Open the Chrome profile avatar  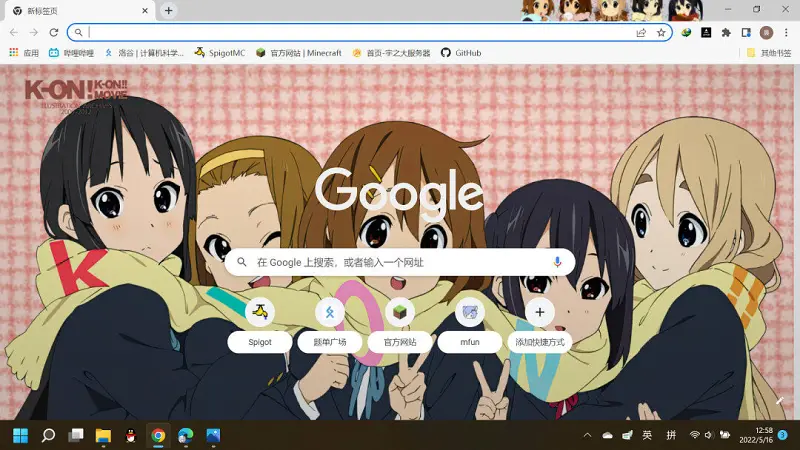pyautogui.click(x=766, y=33)
